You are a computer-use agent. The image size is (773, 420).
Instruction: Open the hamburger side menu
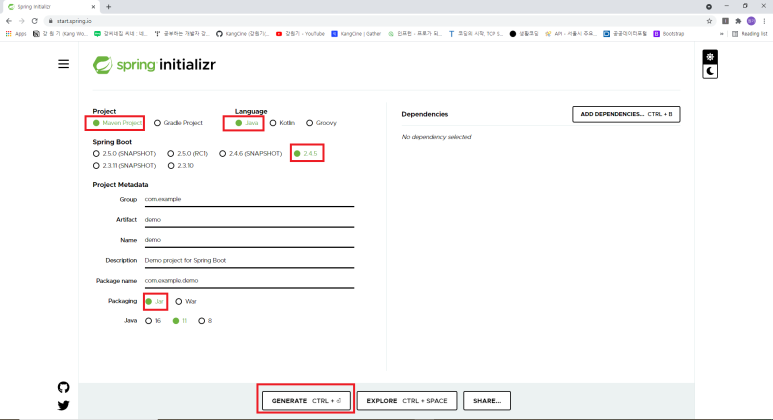64,64
